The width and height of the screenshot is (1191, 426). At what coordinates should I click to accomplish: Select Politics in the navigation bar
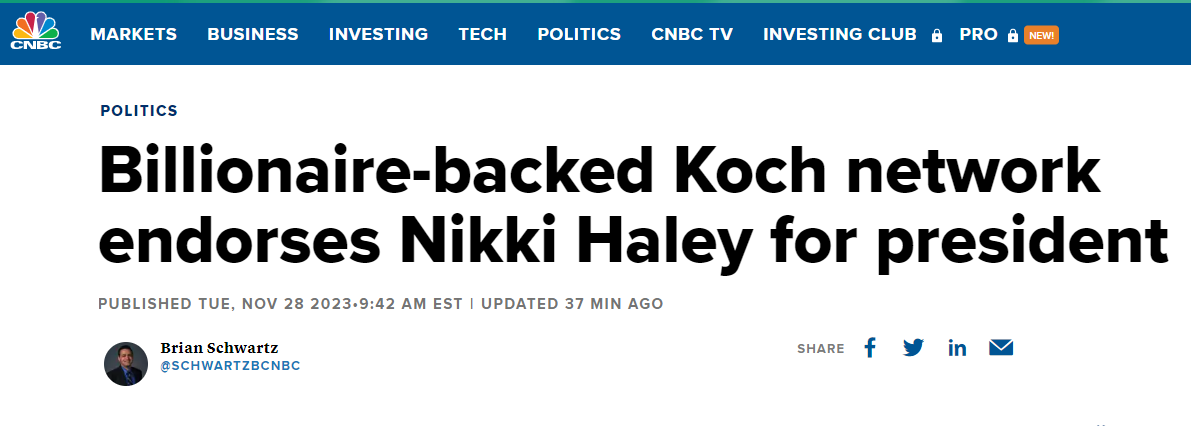click(579, 34)
